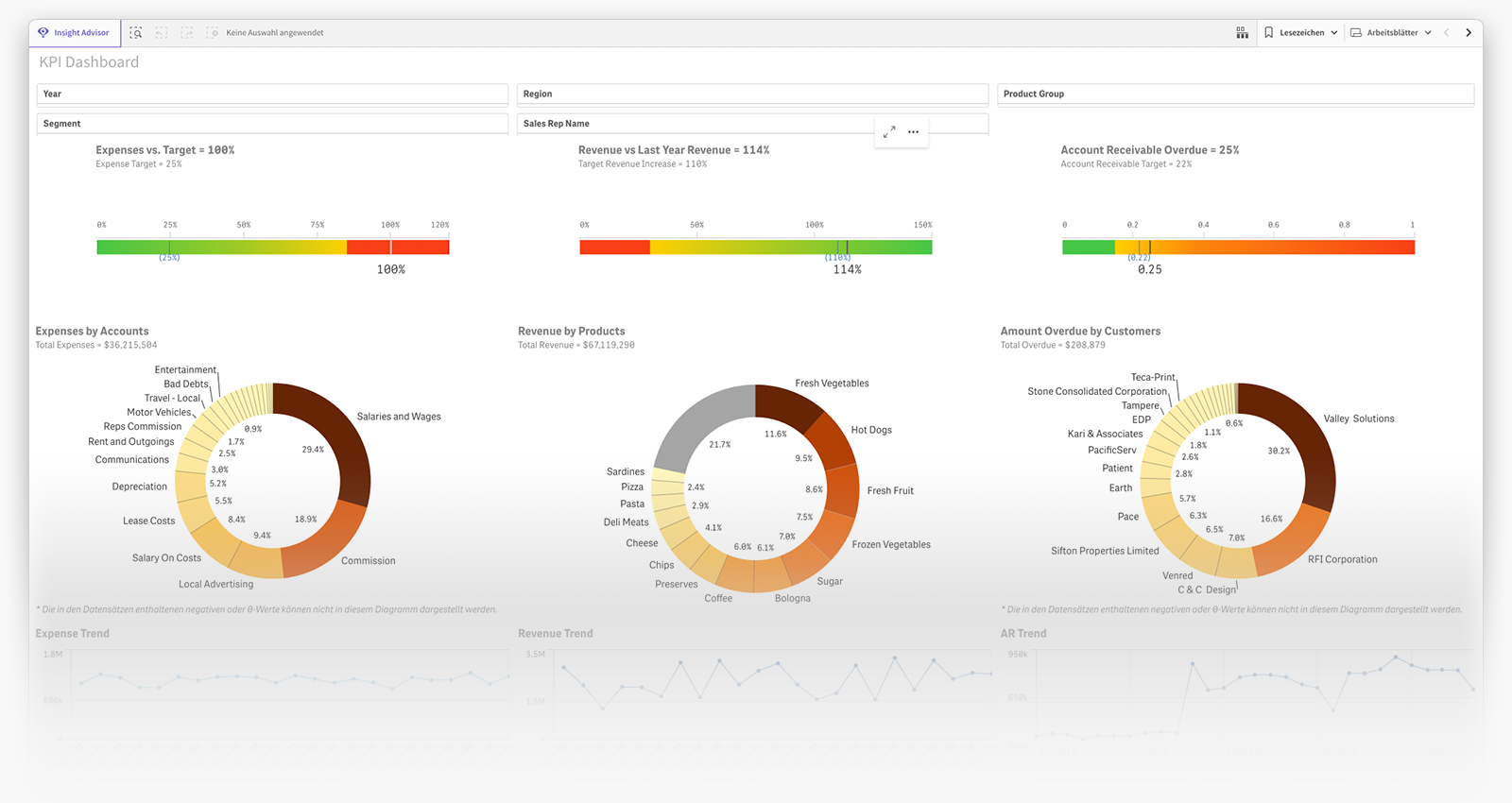Click the step forward selection icon
The image size is (1512, 803).
187,33
